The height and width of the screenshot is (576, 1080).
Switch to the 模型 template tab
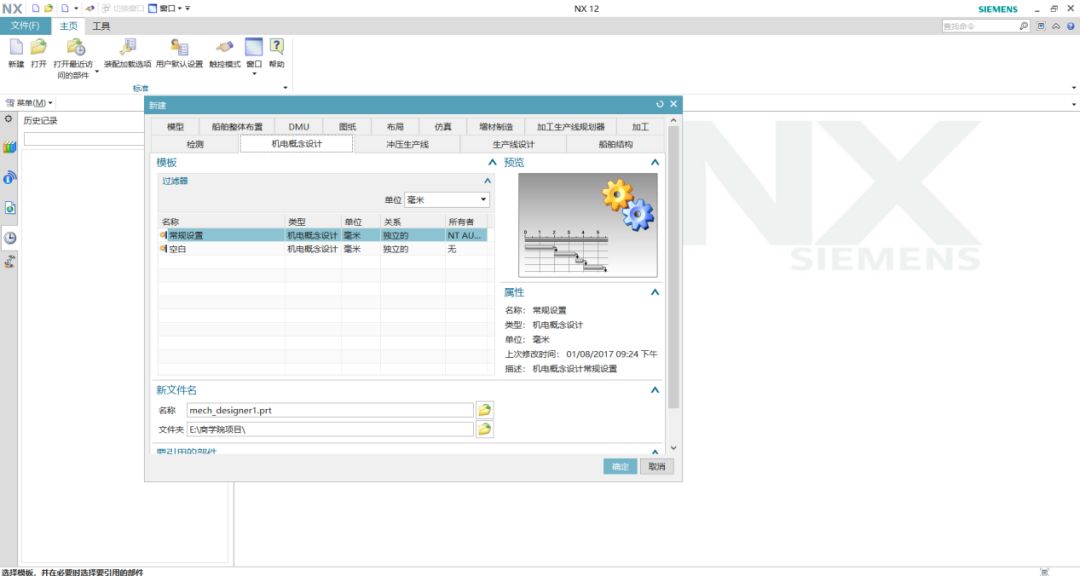[176, 127]
